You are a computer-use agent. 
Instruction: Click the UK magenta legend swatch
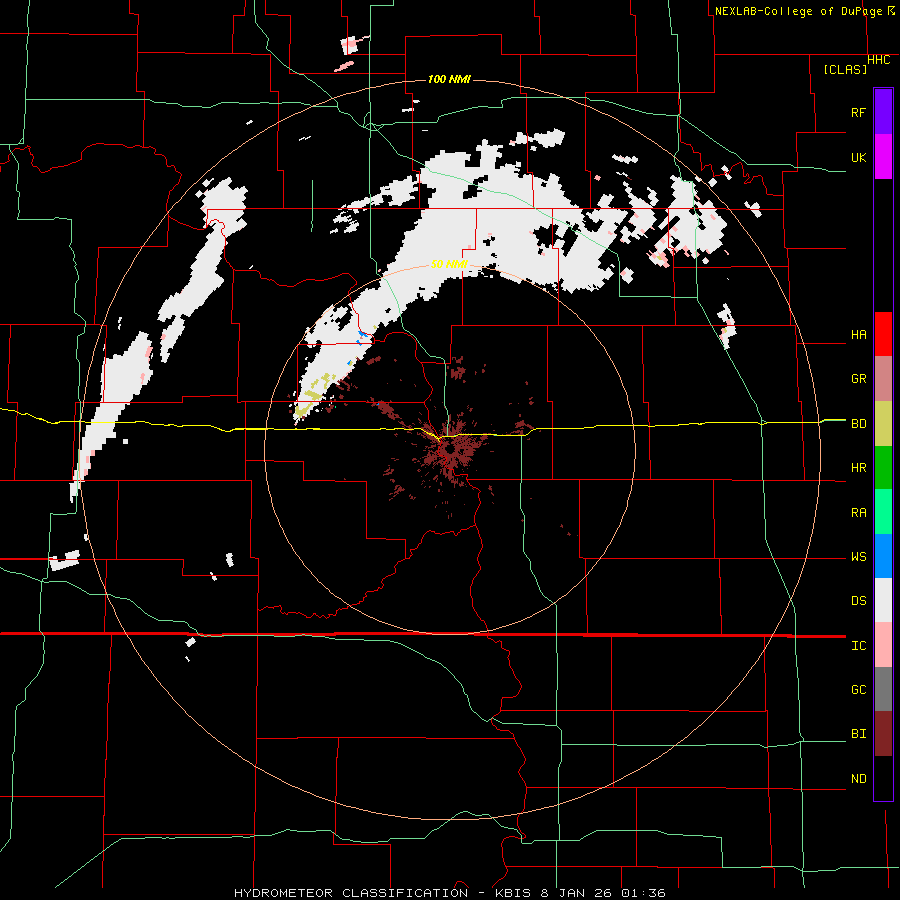(x=883, y=156)
